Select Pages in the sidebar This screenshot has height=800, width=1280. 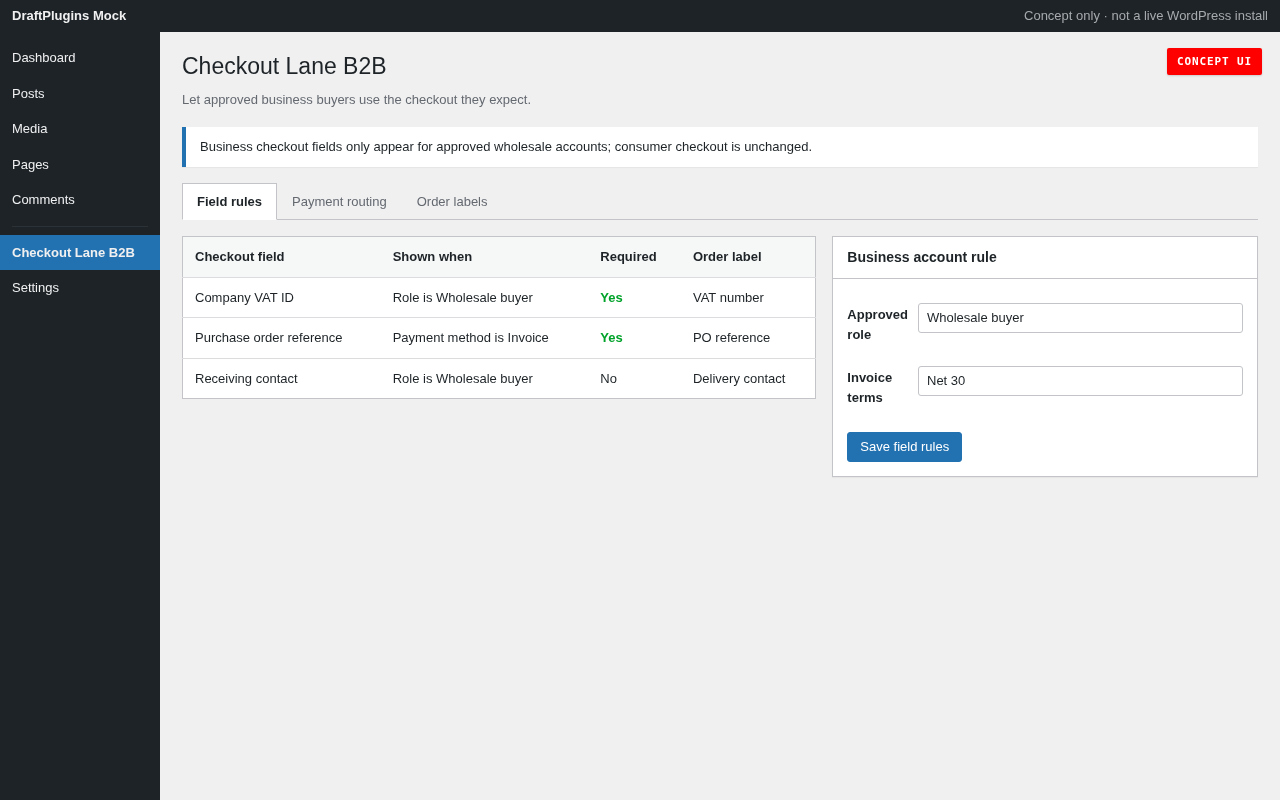click(80, 165)
